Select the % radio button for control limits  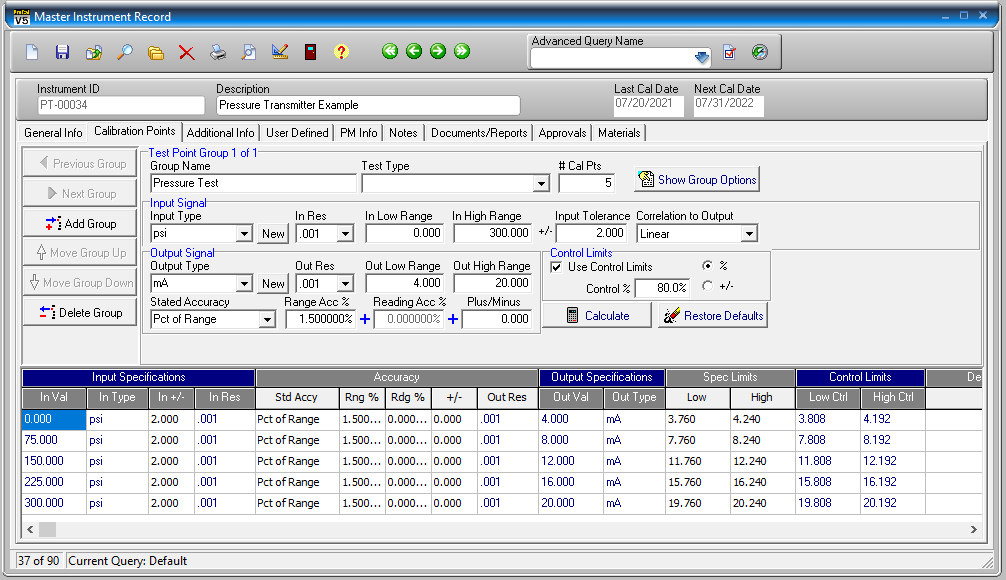[x=708, y=266]
